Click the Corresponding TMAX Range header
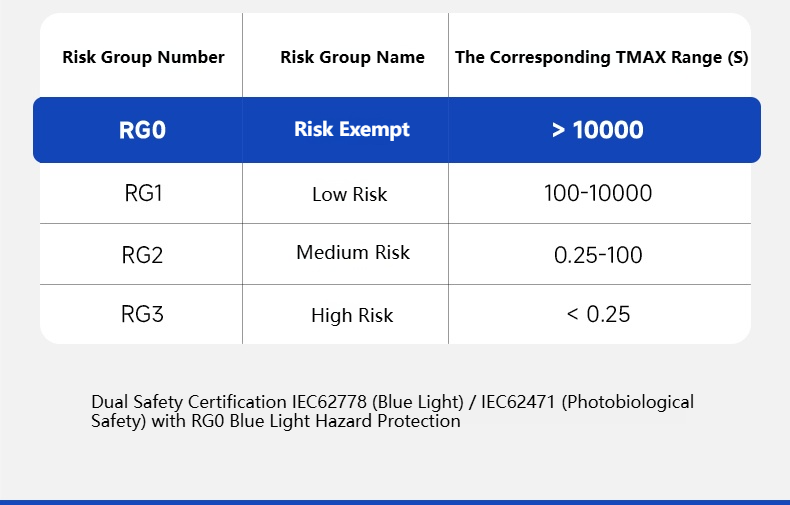The height and width of the screenshot is (505, 790). 602,57
